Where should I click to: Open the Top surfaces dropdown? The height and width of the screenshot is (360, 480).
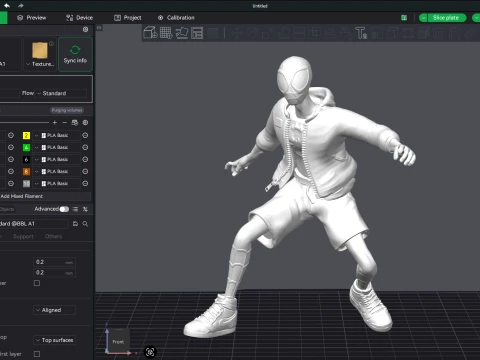(x=54, y=340)
